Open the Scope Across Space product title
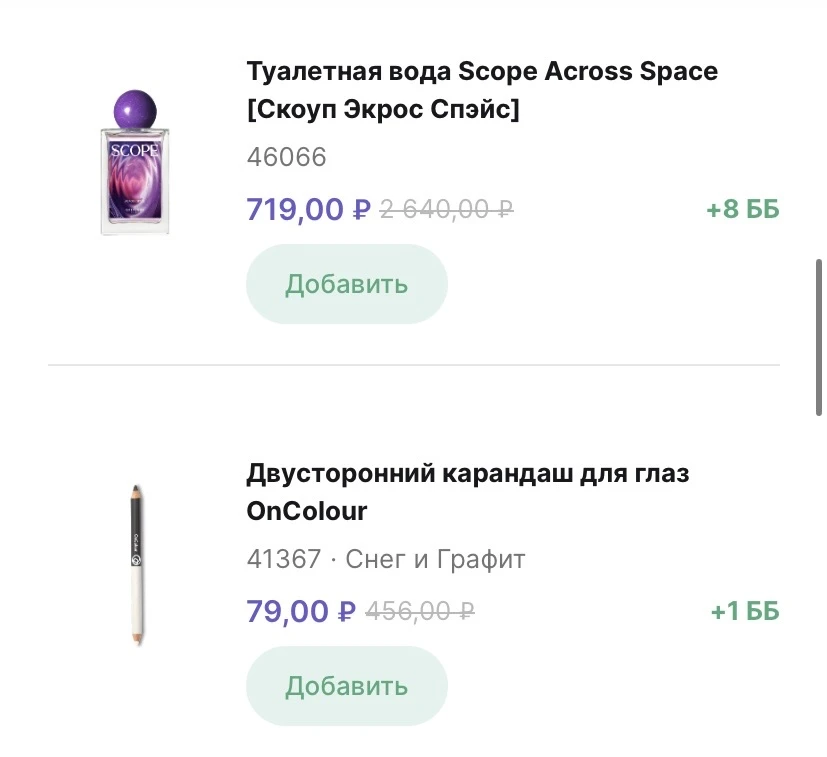 click(x=481, y=72)
